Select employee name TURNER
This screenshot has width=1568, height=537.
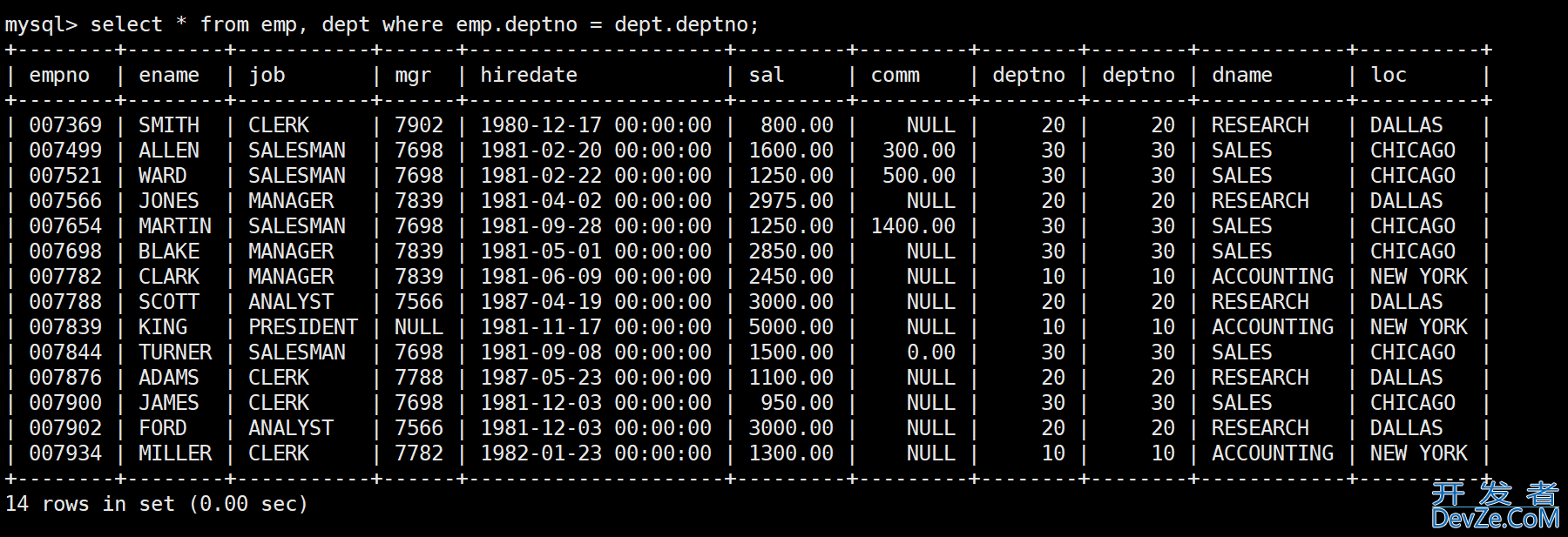click(175, 352)
